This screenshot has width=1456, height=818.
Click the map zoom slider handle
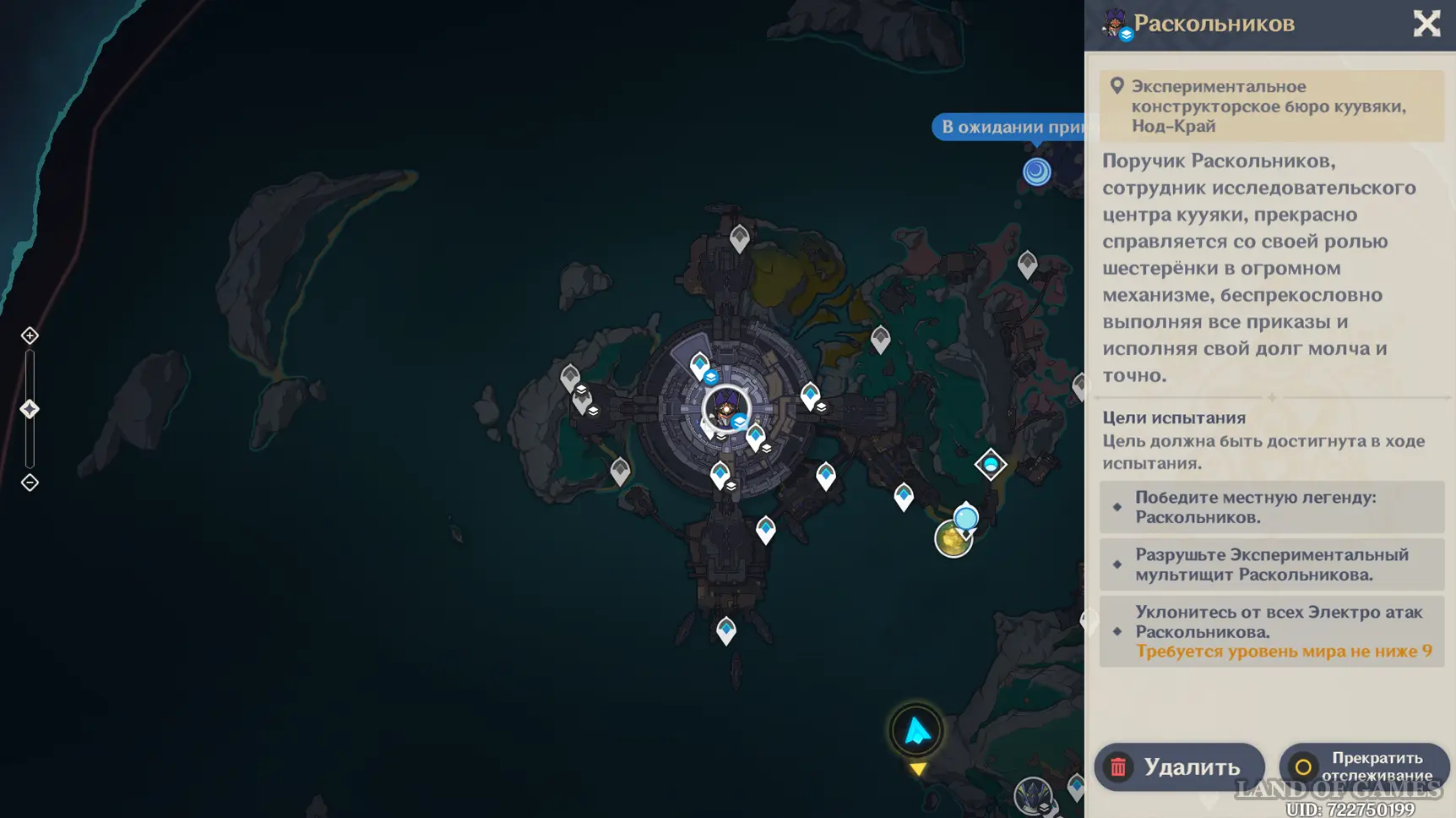[30, 409]
